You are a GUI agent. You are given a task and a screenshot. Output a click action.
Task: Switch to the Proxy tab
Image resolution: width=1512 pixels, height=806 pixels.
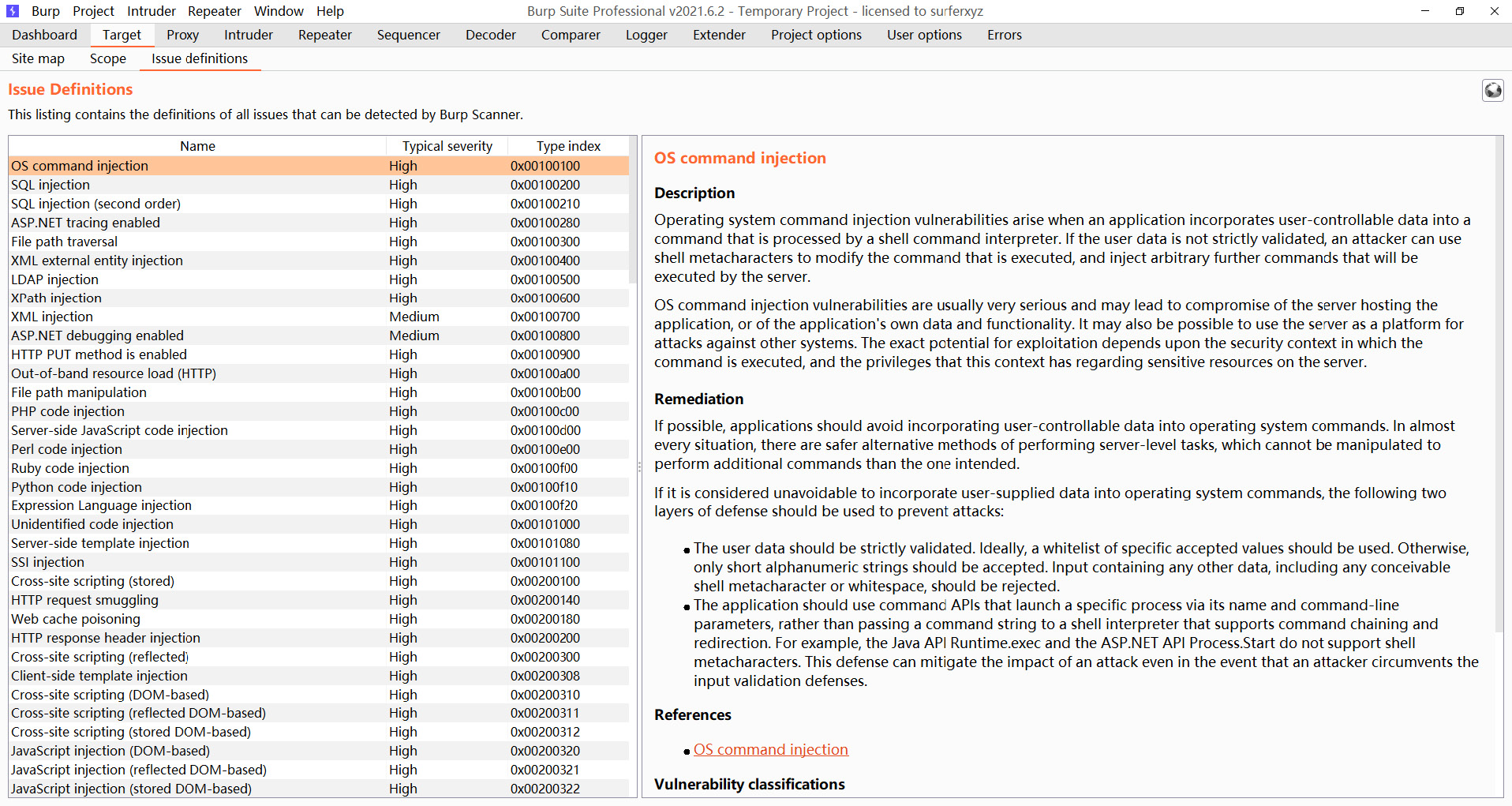click(182, 35)
